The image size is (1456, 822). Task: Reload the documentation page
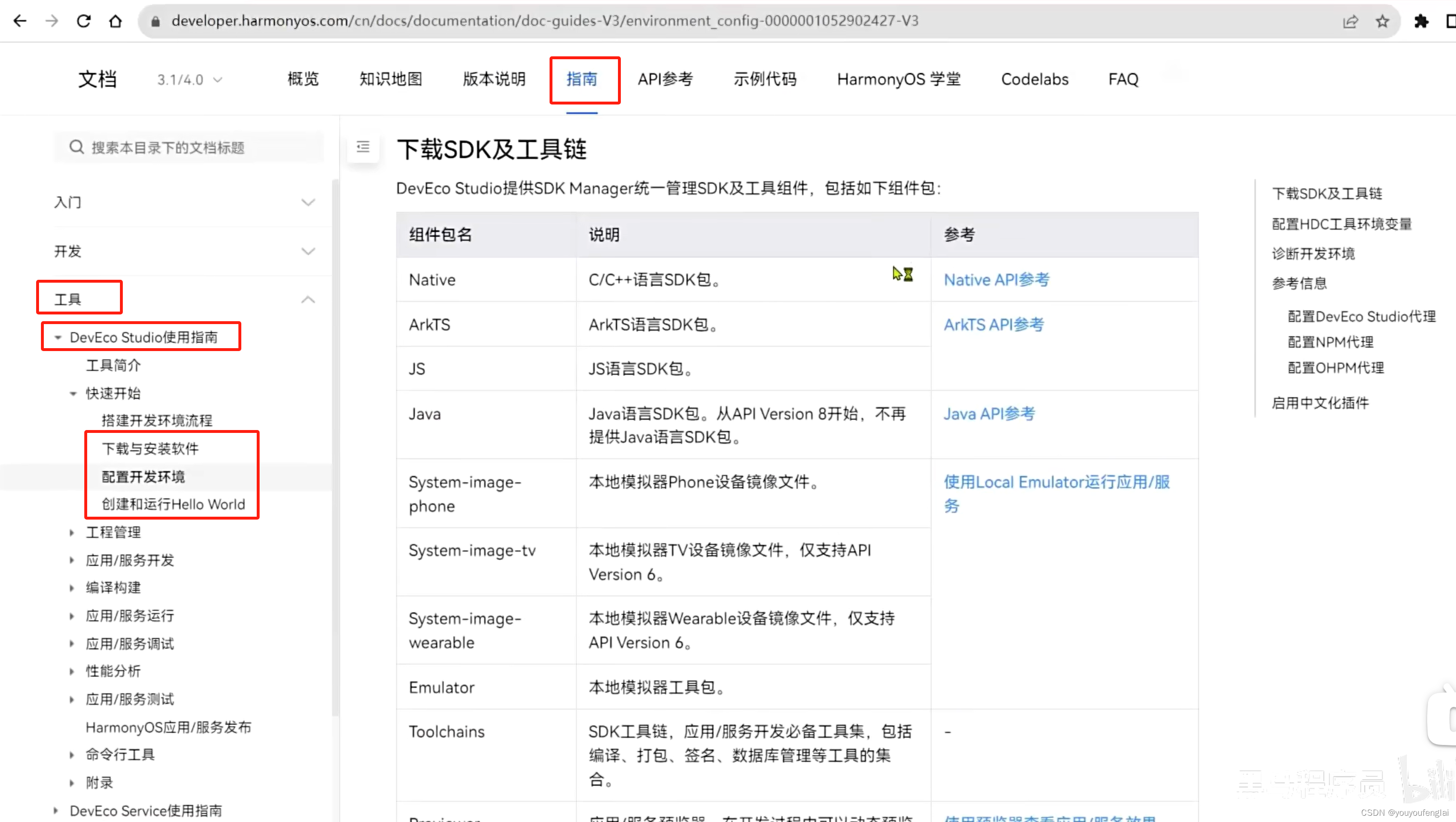click(x=84, y=21)
